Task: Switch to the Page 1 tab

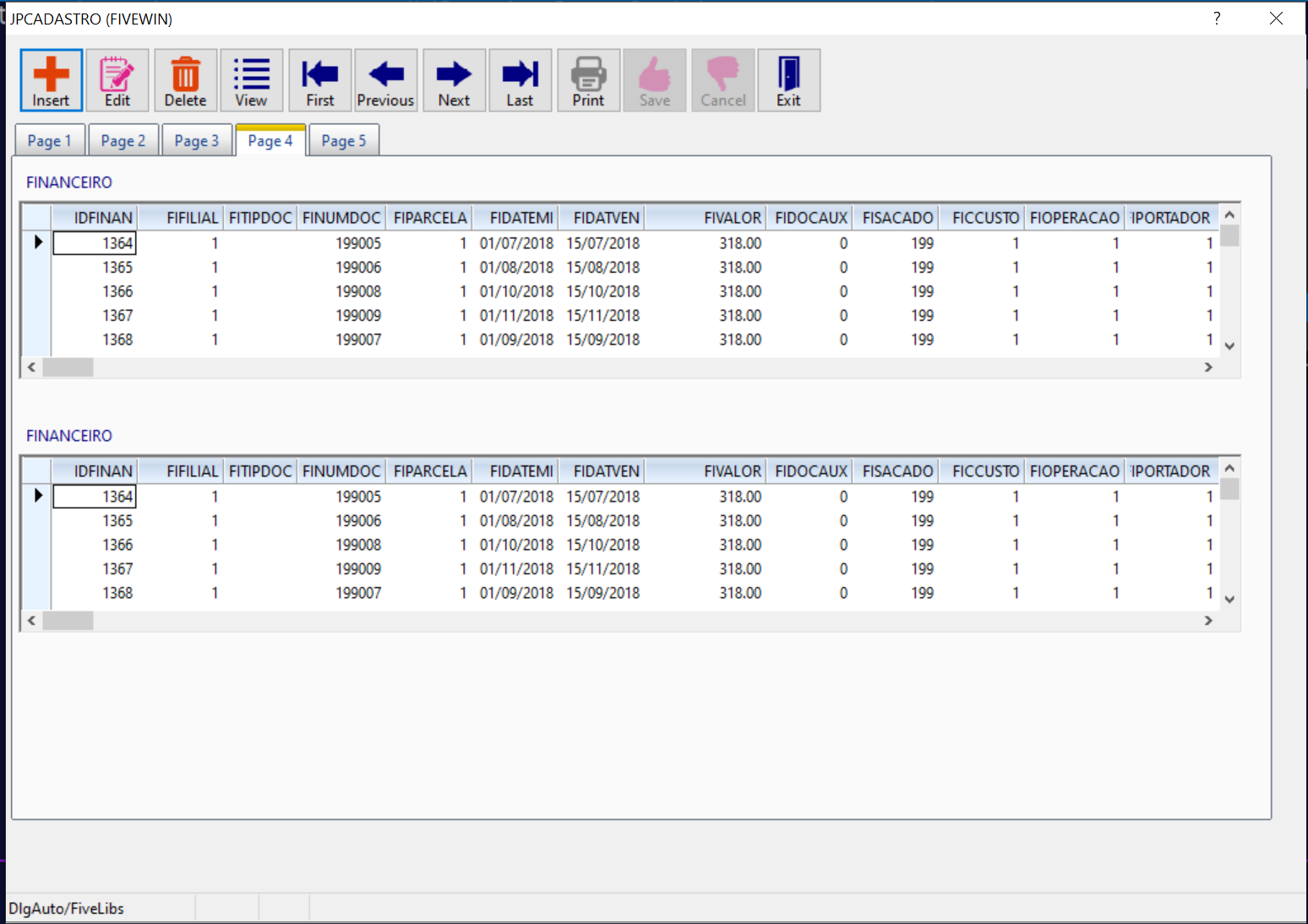Action: pos(49,141)
